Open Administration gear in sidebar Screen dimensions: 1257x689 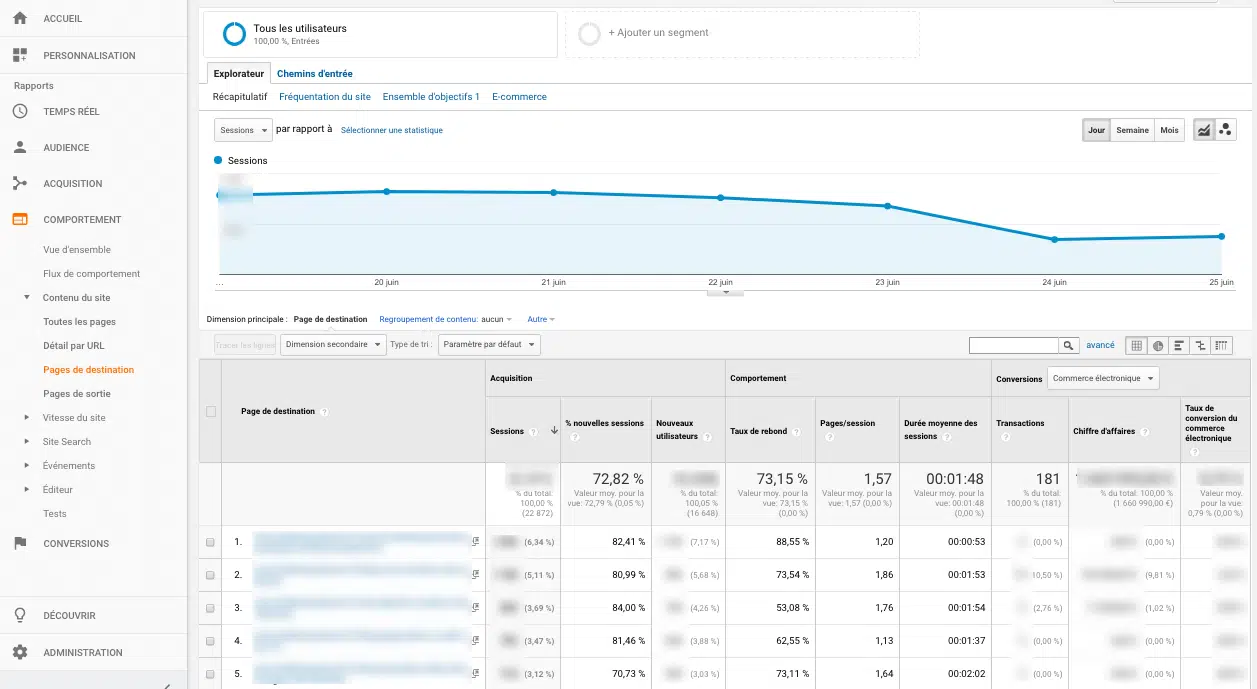[x=20, y=652]
